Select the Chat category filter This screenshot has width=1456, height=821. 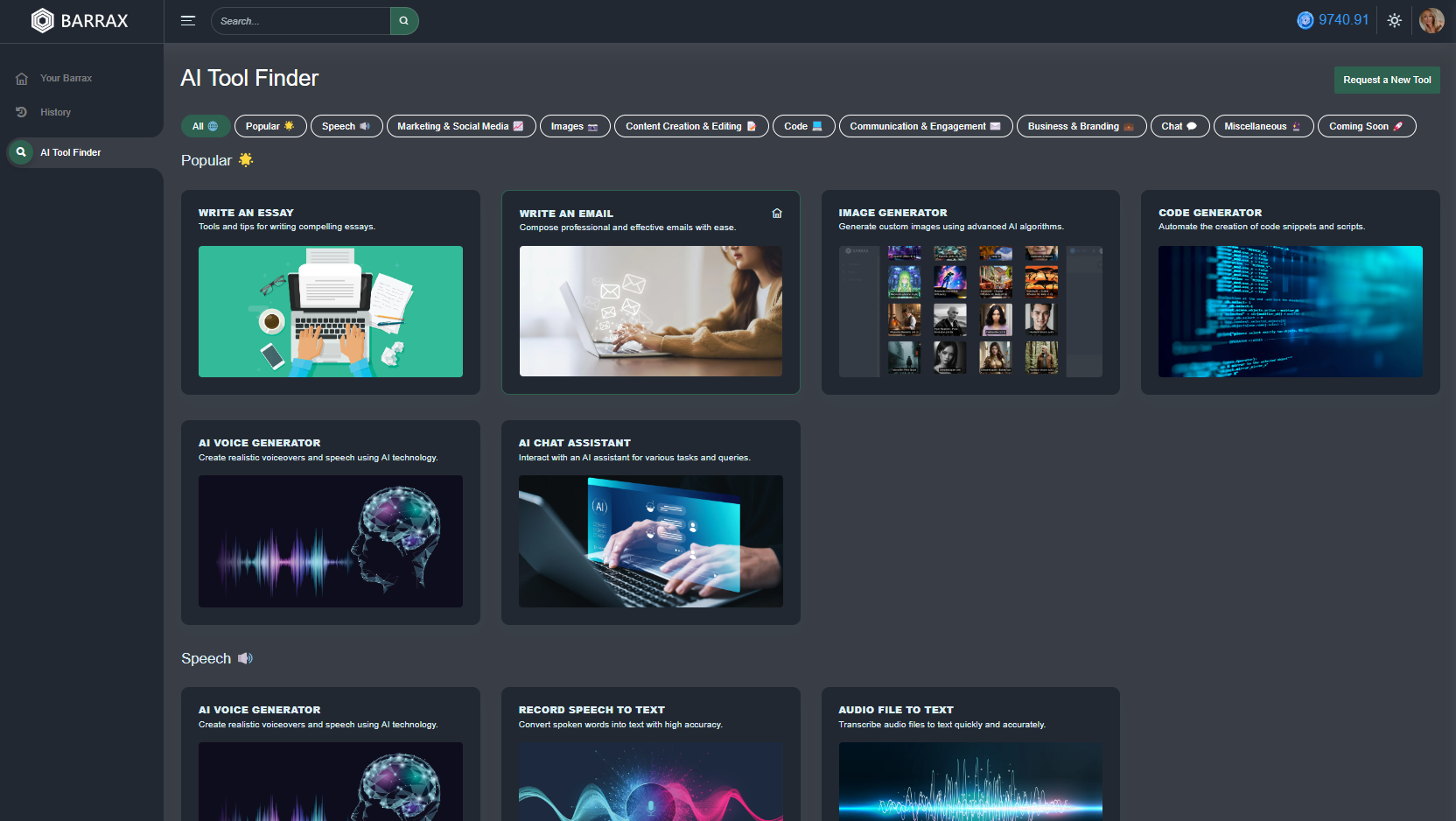[x=1180, y=126]
